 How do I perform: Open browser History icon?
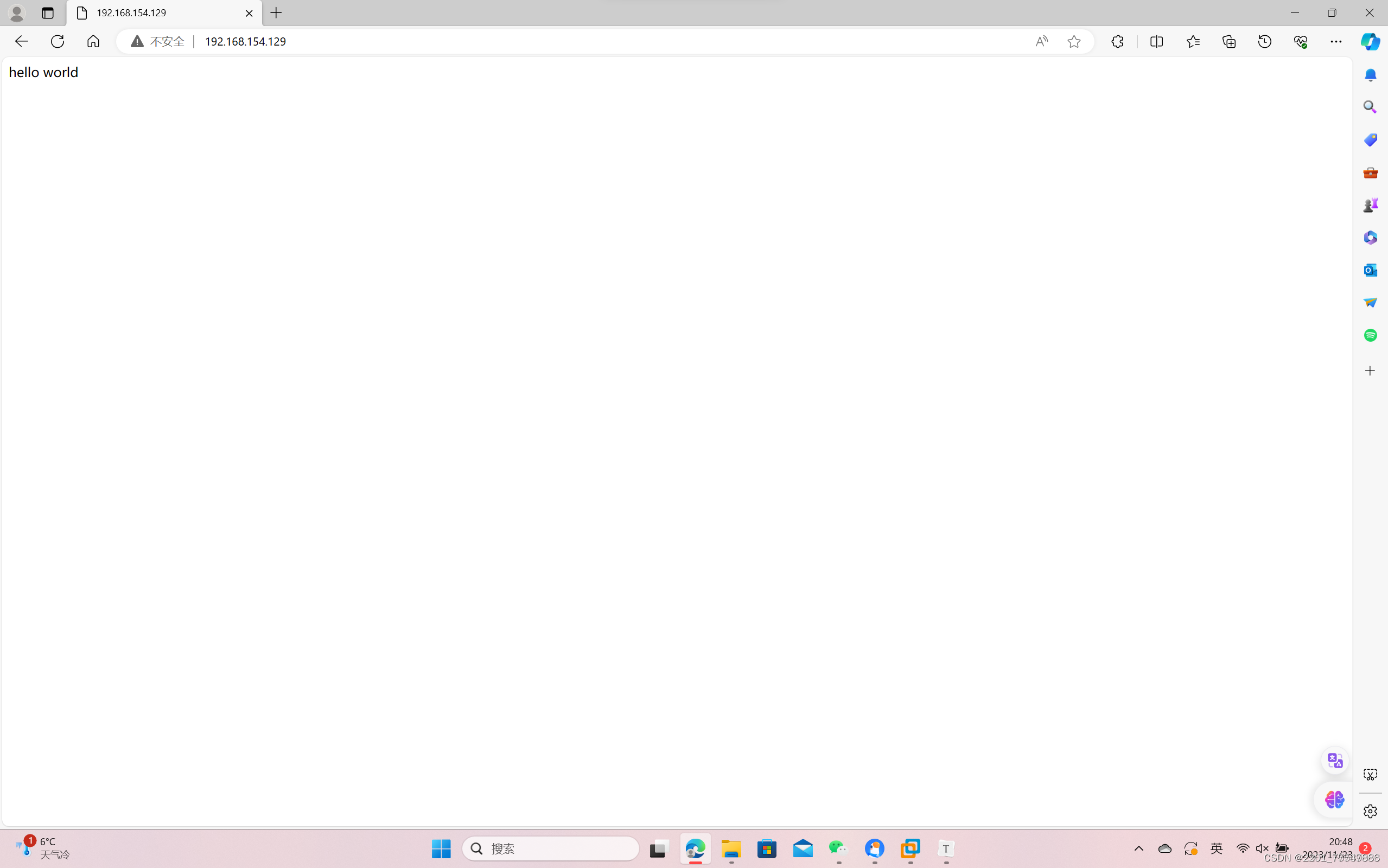pos(1264,41)
